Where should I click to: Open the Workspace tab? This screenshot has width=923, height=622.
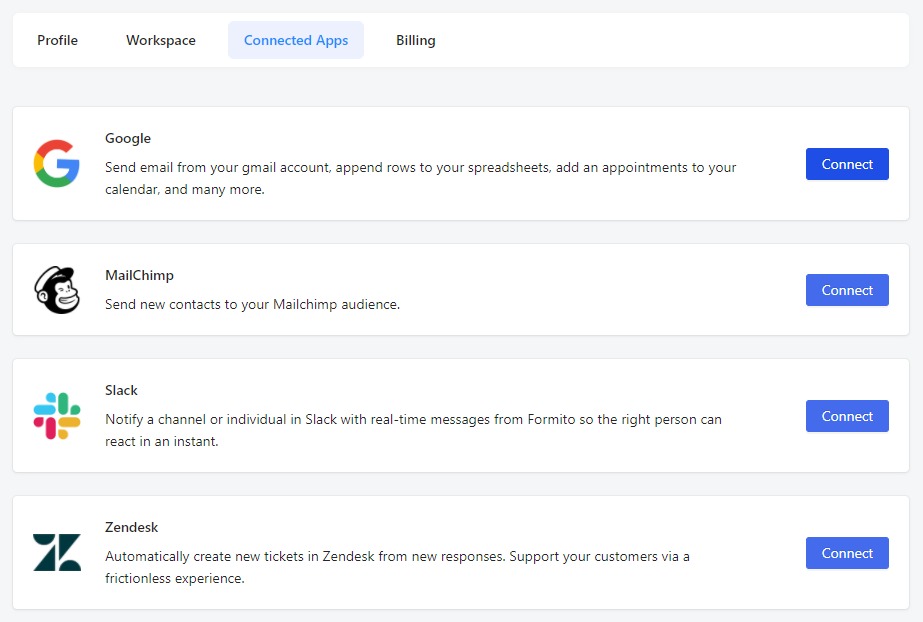[x=160, y=40]
